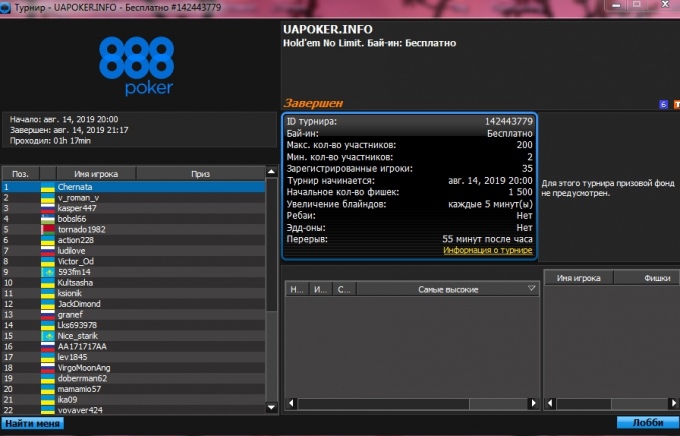Screen dimensions: 680x436
Task: Click the left arrow of the tables list scrollbar
Action: click(292, 403)
